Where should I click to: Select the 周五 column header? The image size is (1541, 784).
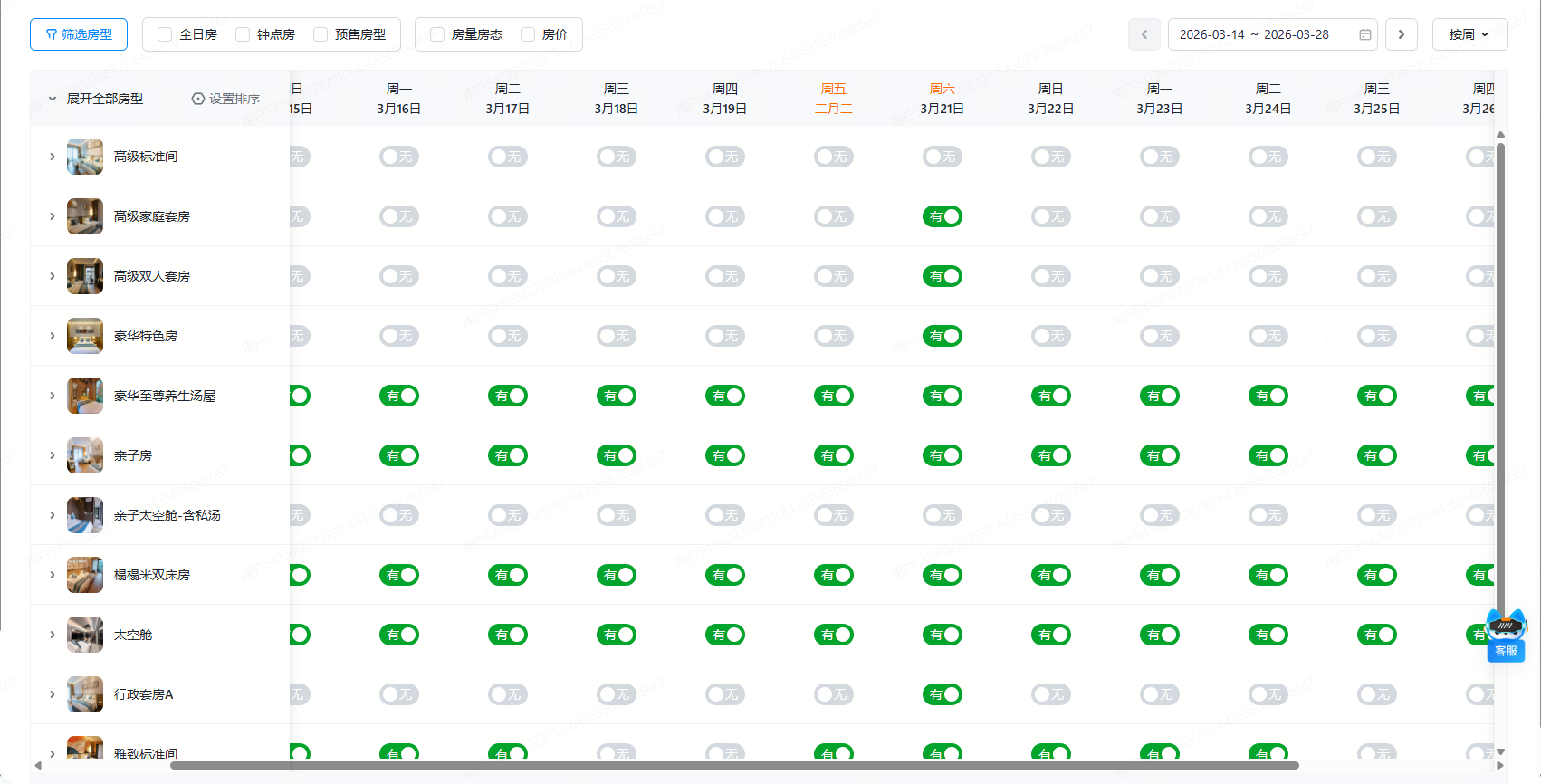tap(833, 99)
